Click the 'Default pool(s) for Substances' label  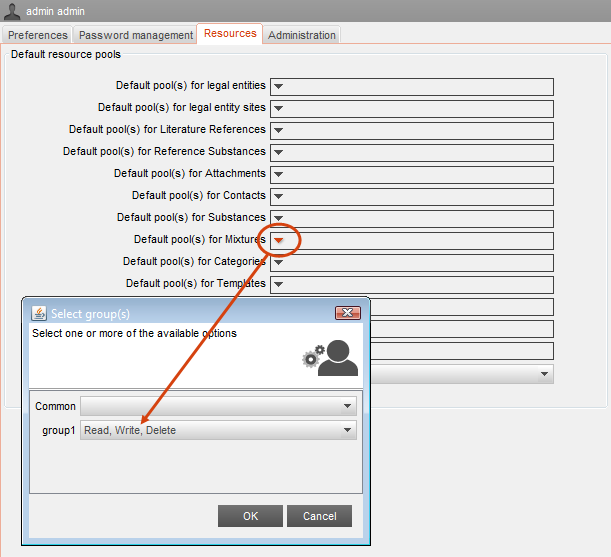click(x=191, y=217)
